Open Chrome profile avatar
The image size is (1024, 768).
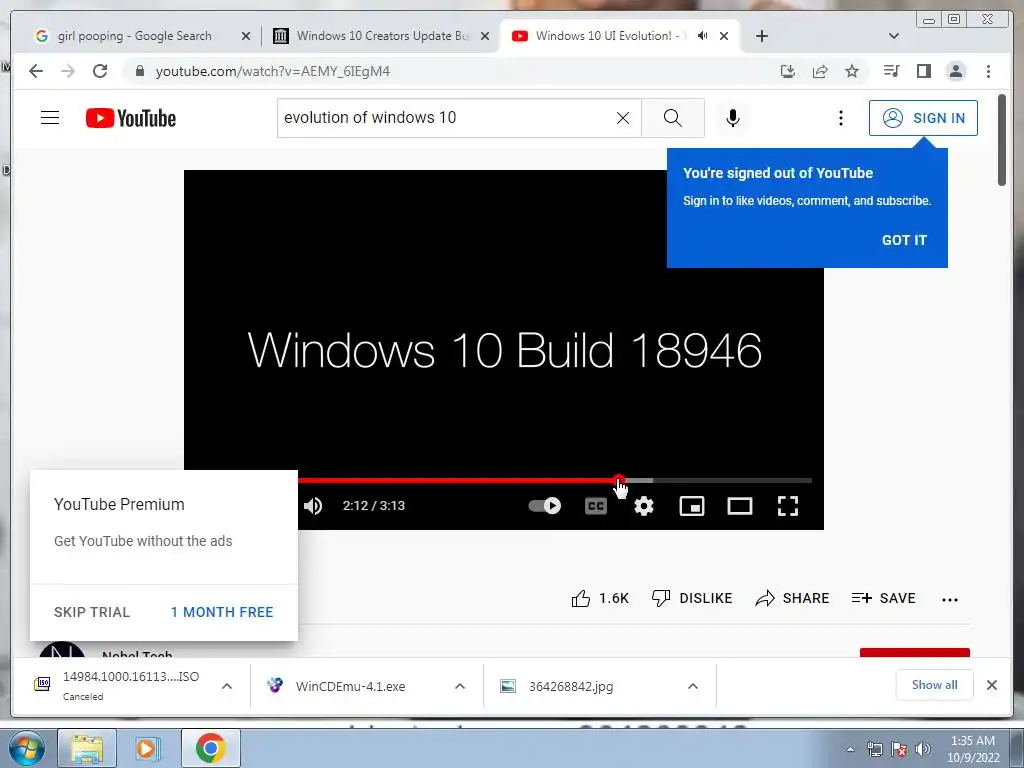pos(955,71)
